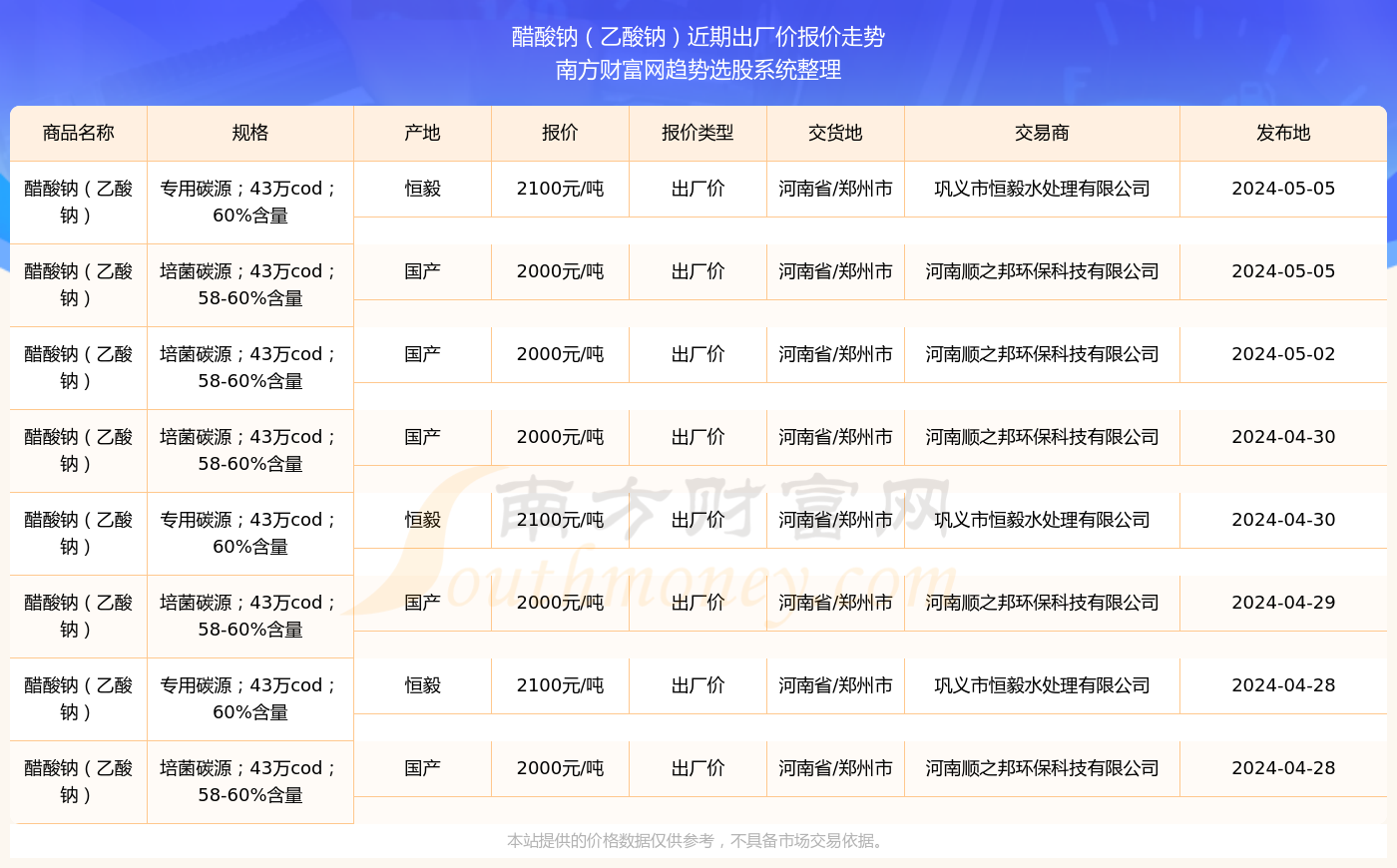
Task: Click 培菌碳源 spec in the 2024-04-29 row
Action: pyautogui.click(x=250, y=616)
